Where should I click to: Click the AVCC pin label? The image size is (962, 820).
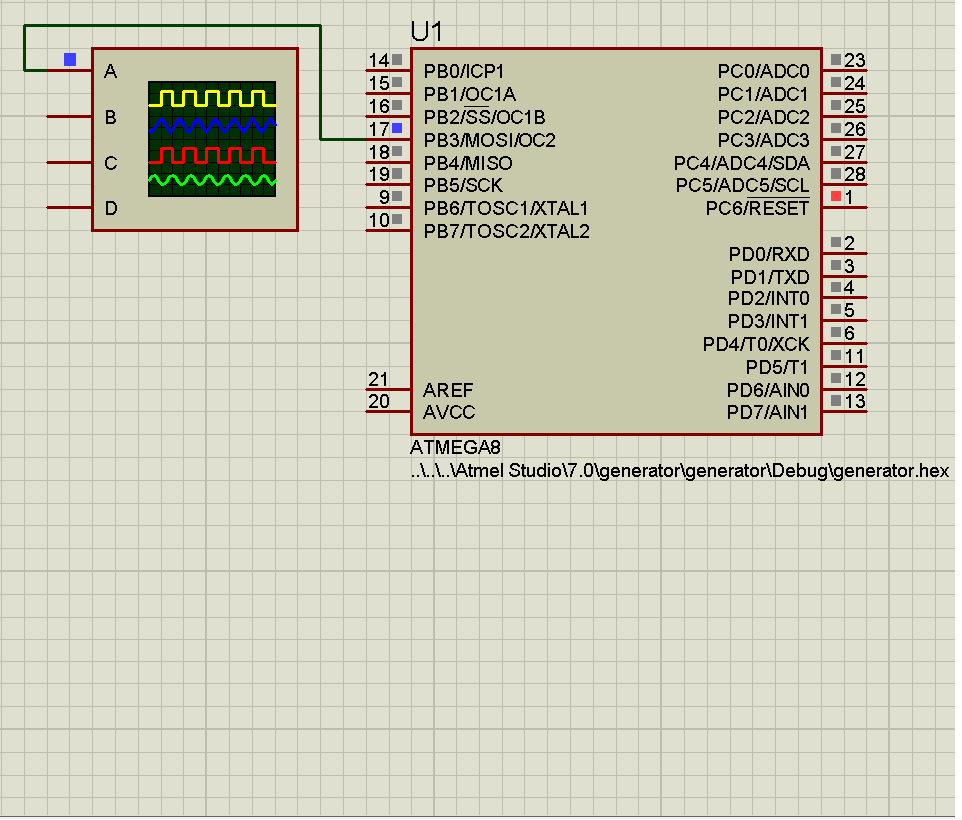click(x=449, y=412)
